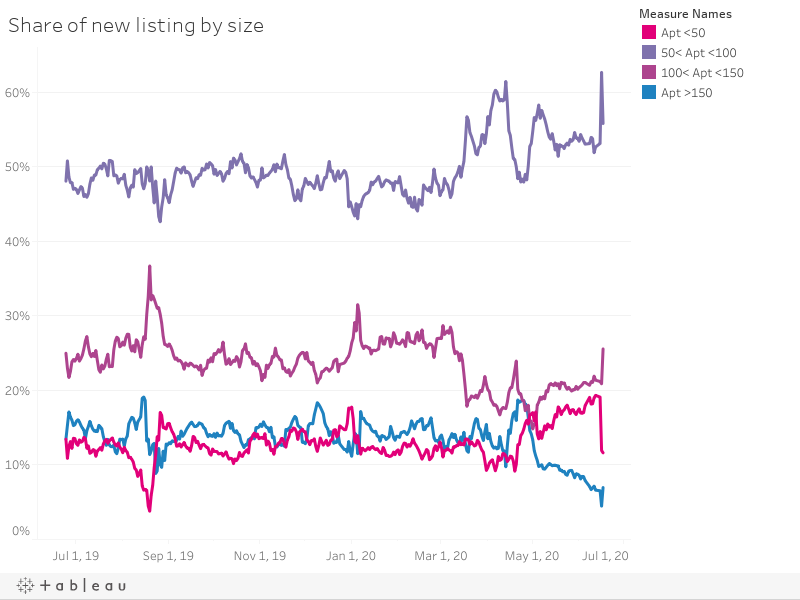800x600 pixels.
Task: Click the Mar 1, 20 axis tick label
Action: pyautogui.click(x=441, y=556)
